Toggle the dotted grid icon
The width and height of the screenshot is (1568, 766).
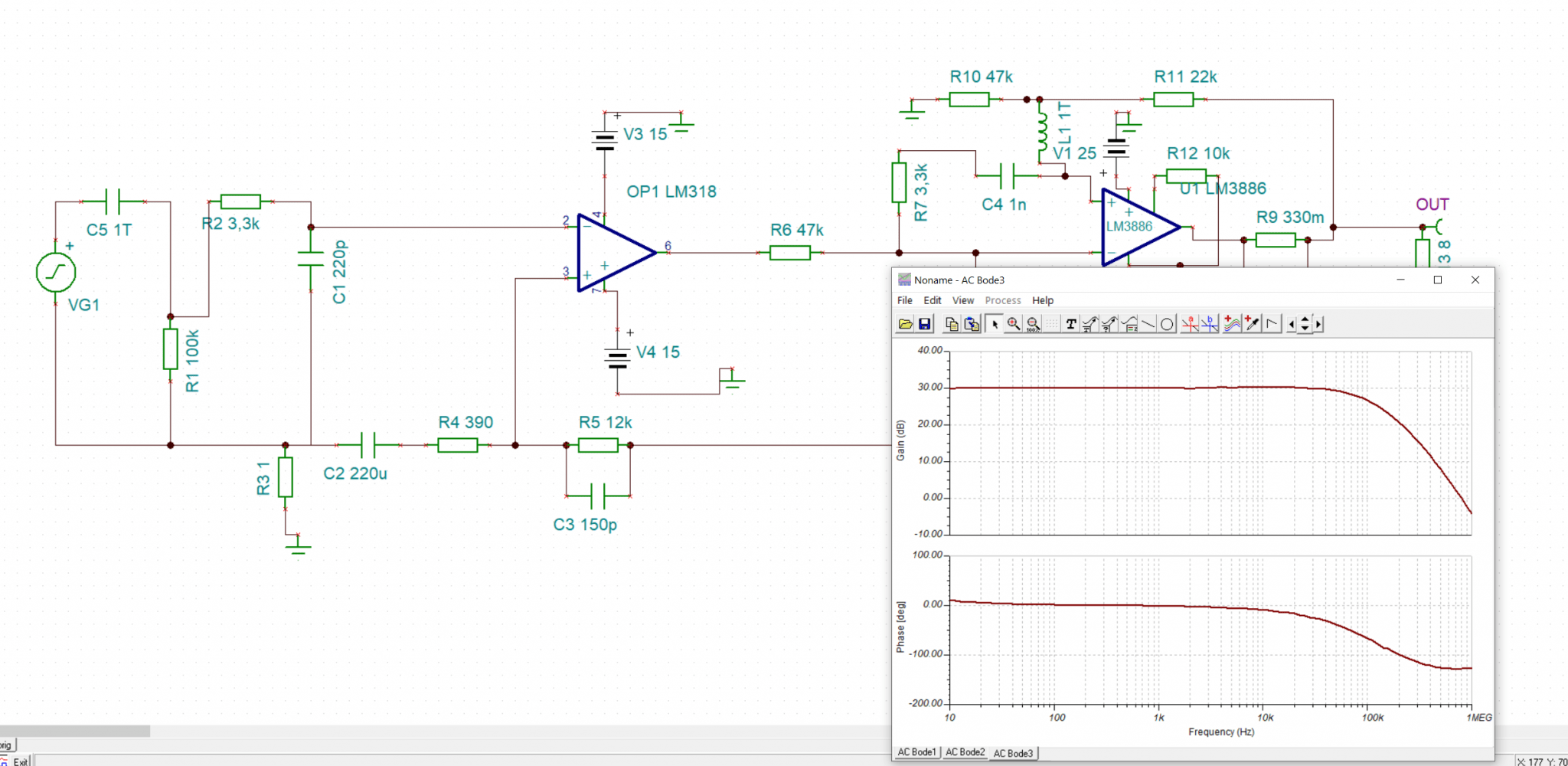[1052, 324]
